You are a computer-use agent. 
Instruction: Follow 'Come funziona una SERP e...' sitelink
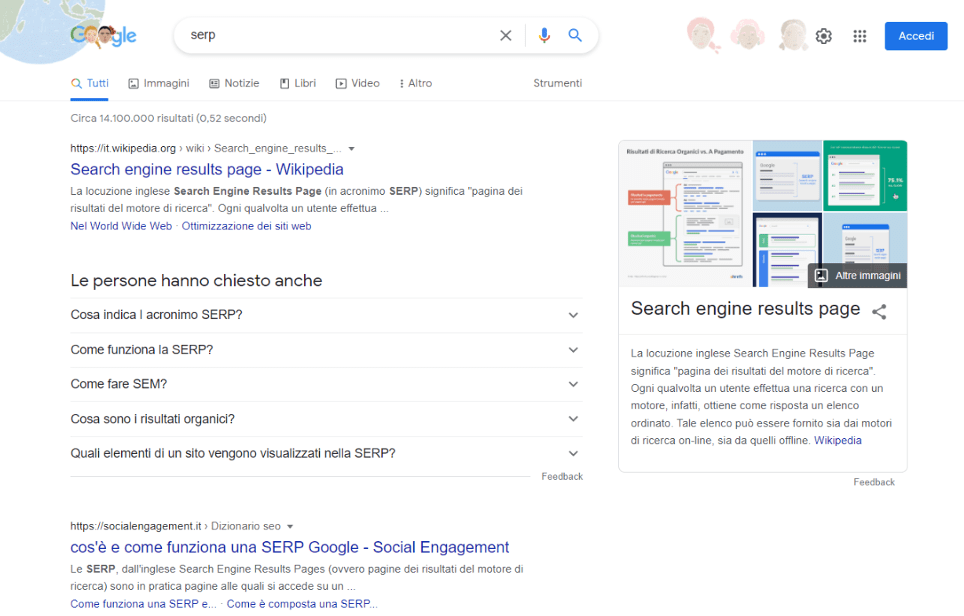pos(143,604)
